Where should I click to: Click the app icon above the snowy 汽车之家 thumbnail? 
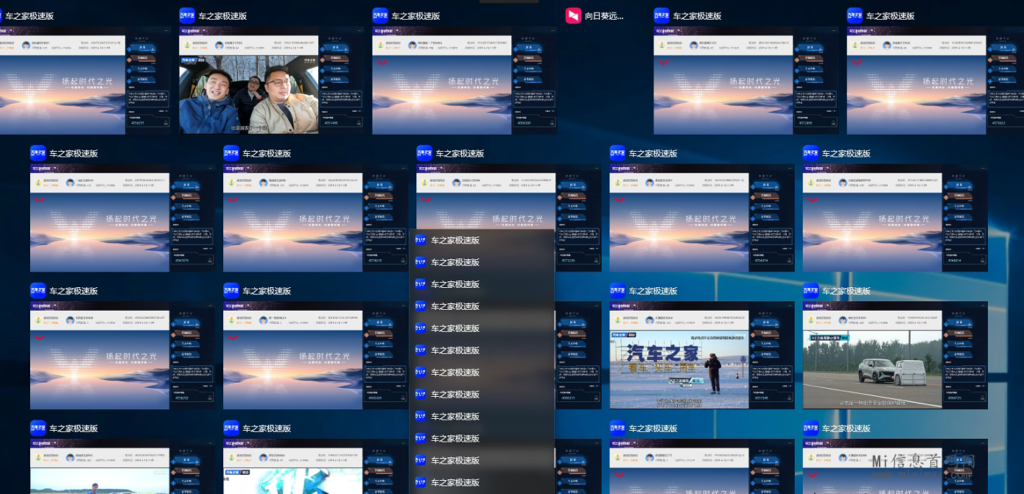click(x=618, y=291)
